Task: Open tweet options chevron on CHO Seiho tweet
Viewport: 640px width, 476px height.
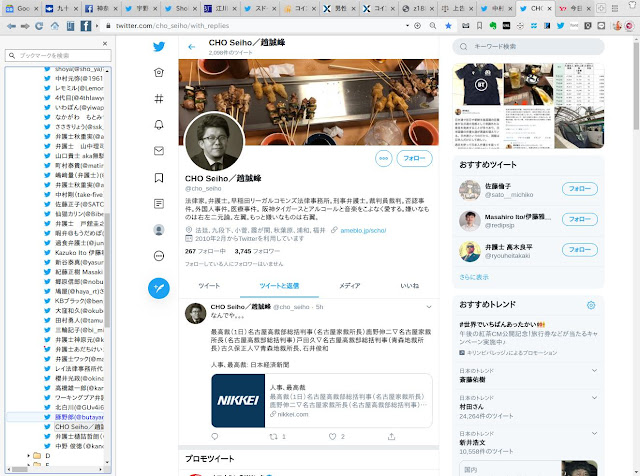Action: click(x=429, y=307)
